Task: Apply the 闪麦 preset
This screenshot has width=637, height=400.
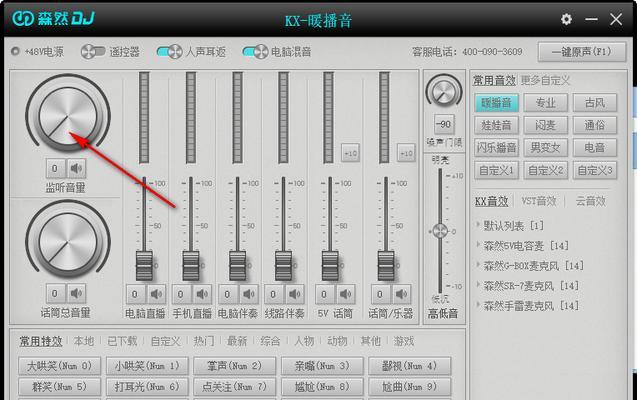Action: [x=545, y=125]
